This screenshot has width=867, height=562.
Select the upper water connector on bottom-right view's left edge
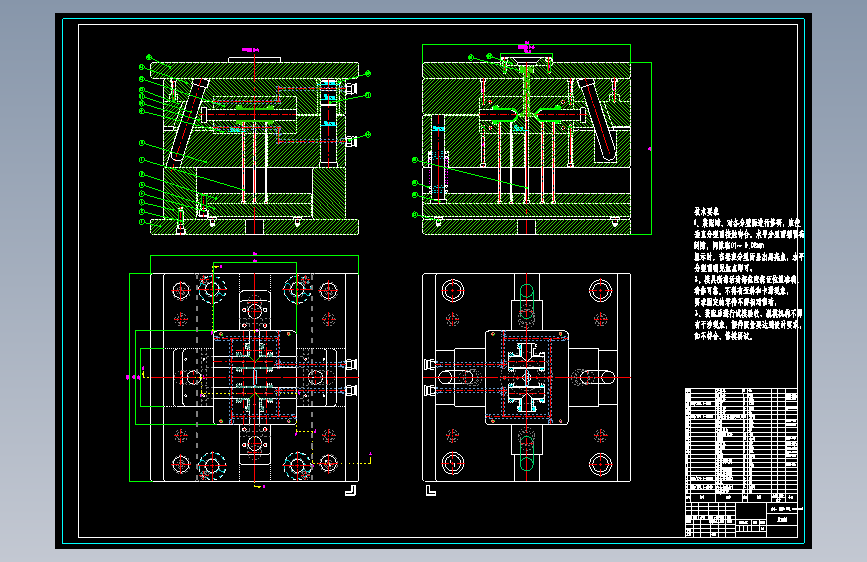(x=430, y=364)
